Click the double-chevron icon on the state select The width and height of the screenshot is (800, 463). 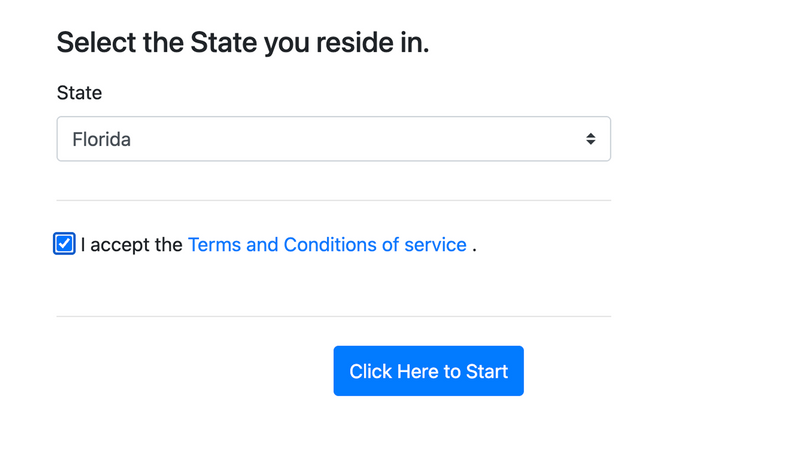(591, 139)
